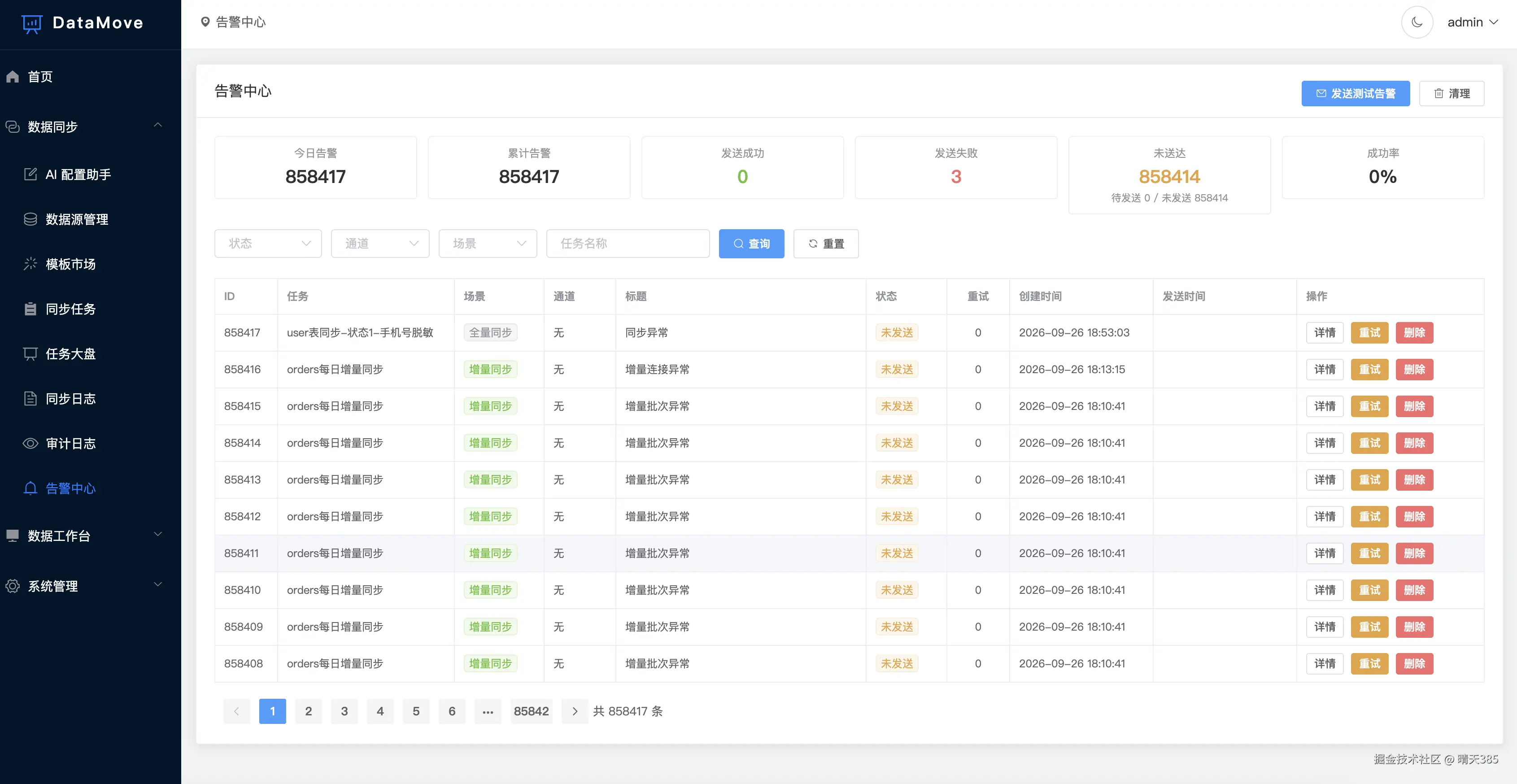Go to pagination page 2

pyautogui.click(x=308, y=711)
